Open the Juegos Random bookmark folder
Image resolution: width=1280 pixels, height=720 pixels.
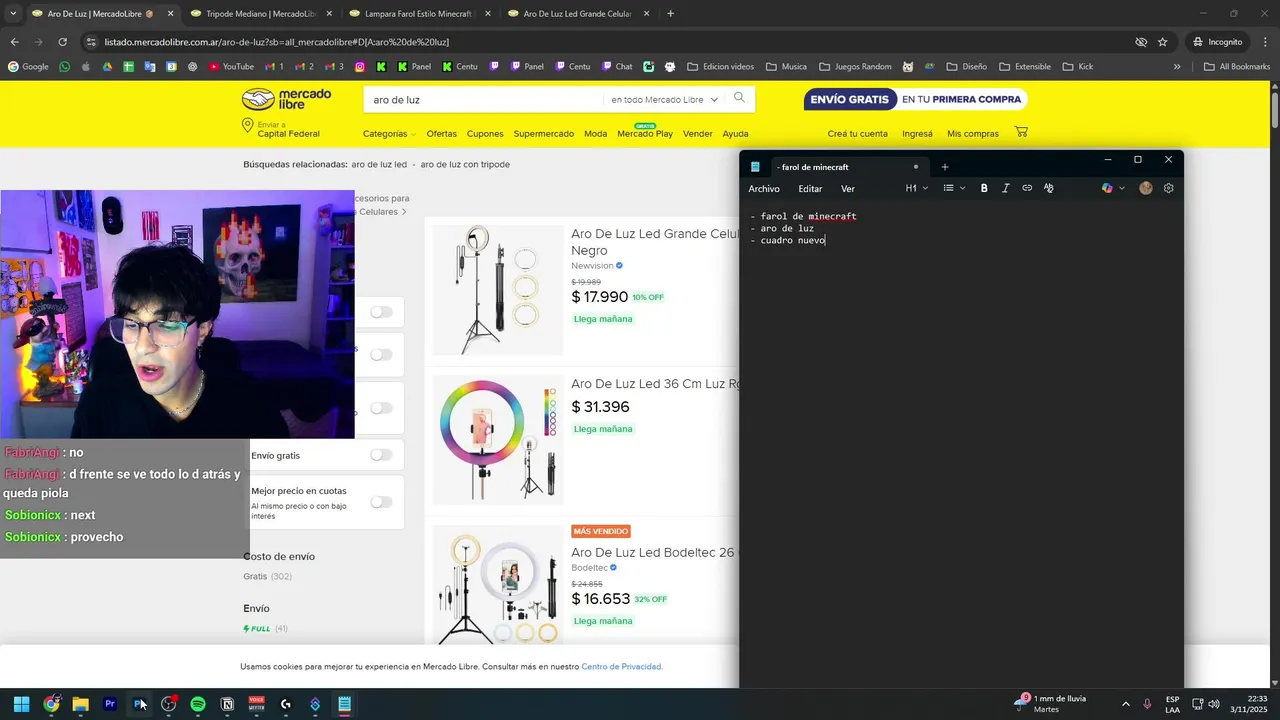point(855,67)
